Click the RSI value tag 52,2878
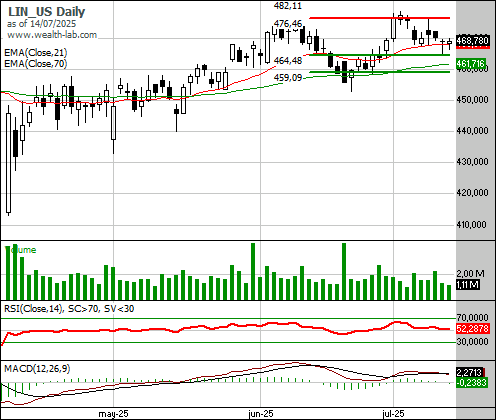Screen dimensions: 496x420 pyautogui.click(x=472, y=329)
